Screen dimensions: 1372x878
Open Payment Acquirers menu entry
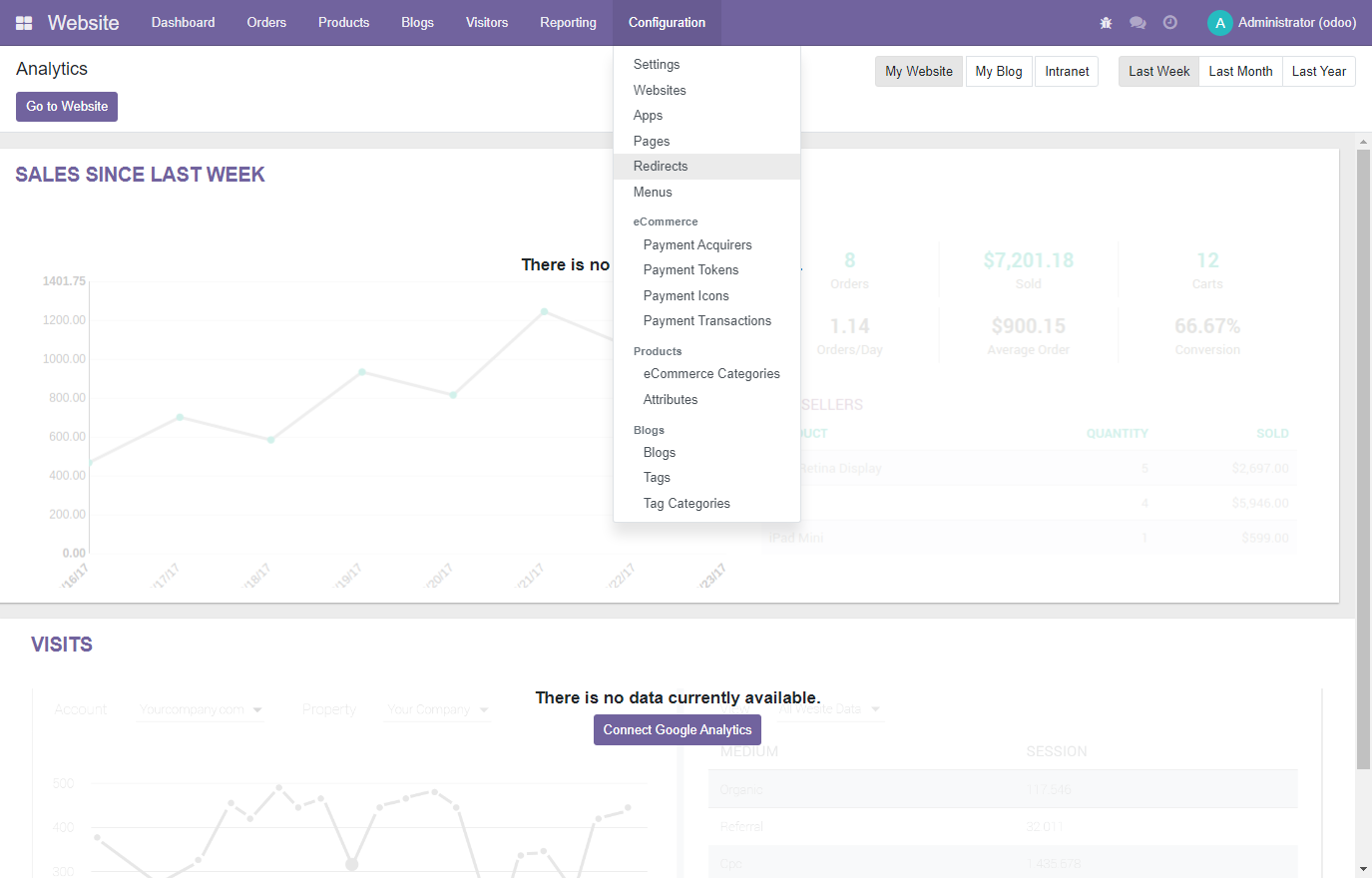coord(697,245)
